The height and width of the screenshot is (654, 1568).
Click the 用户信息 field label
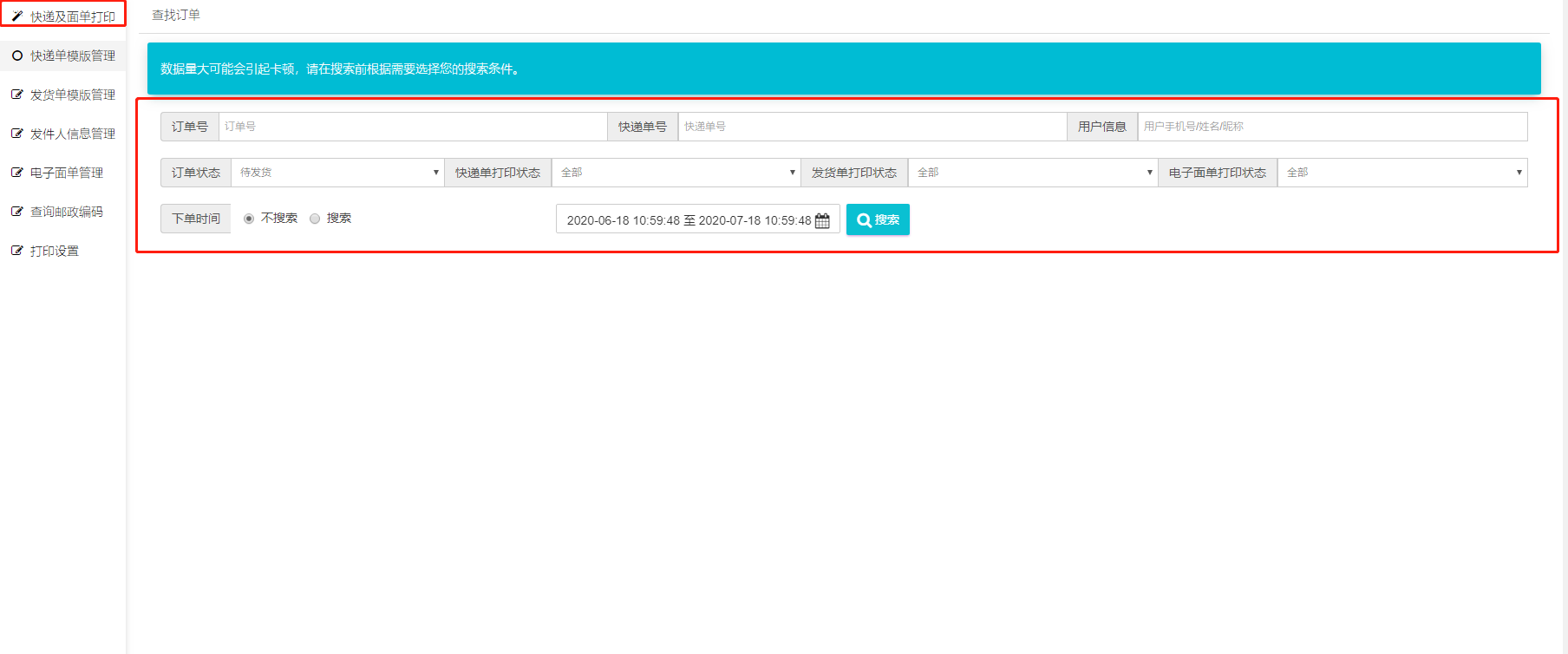(1102, 127)
